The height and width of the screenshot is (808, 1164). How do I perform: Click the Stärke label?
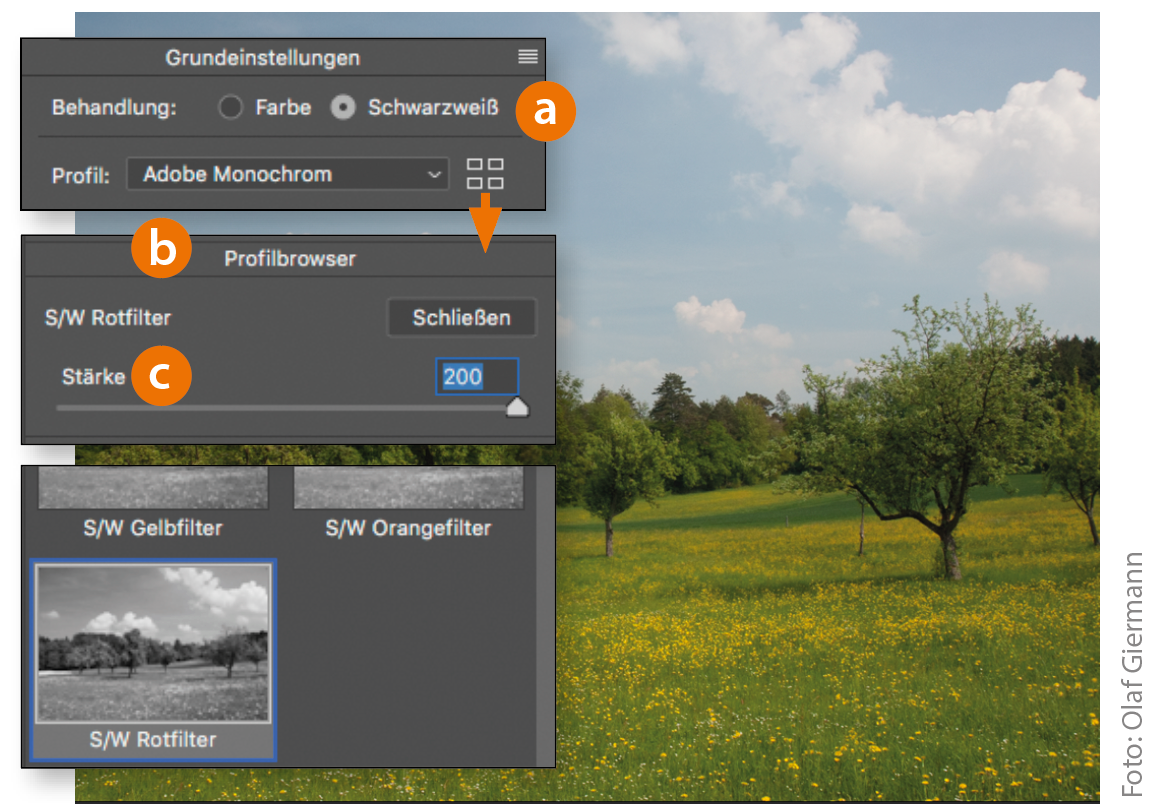tap(94, 377)
